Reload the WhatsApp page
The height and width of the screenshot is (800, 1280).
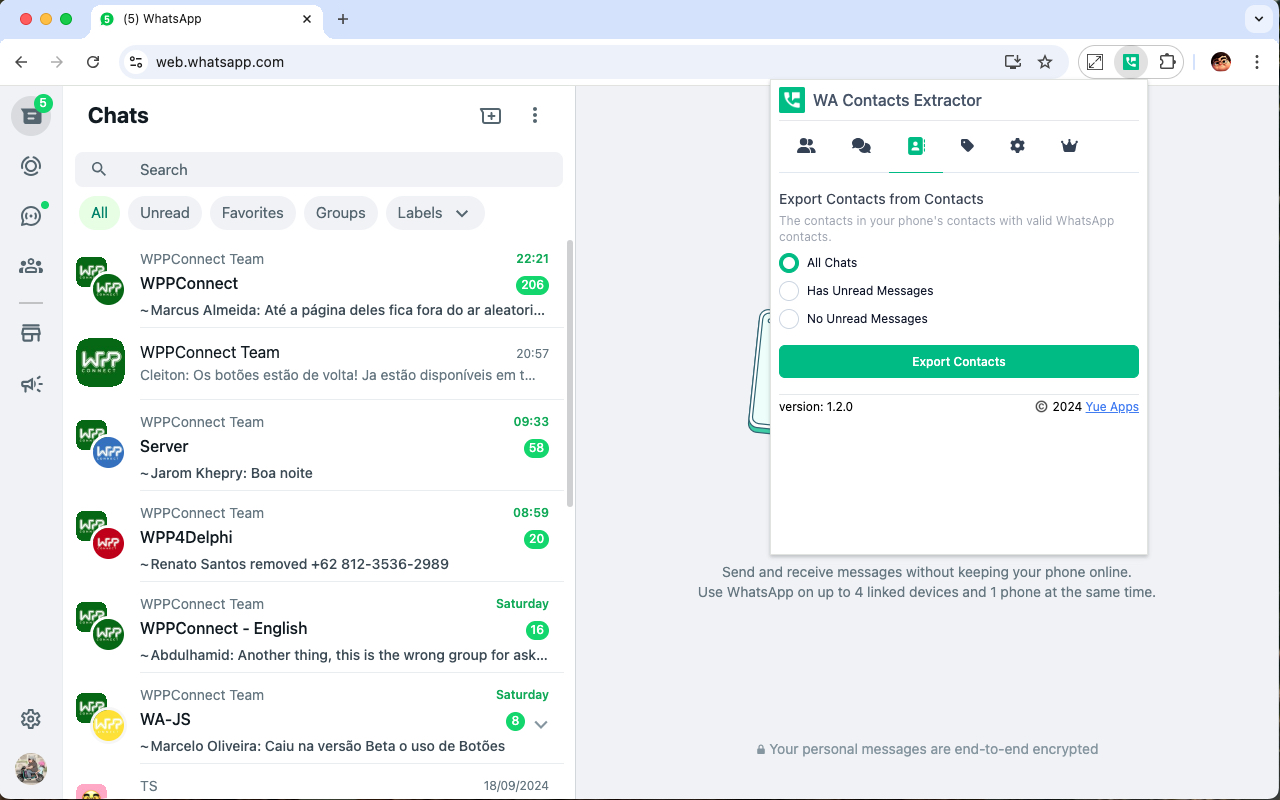(x=93, y=62)
